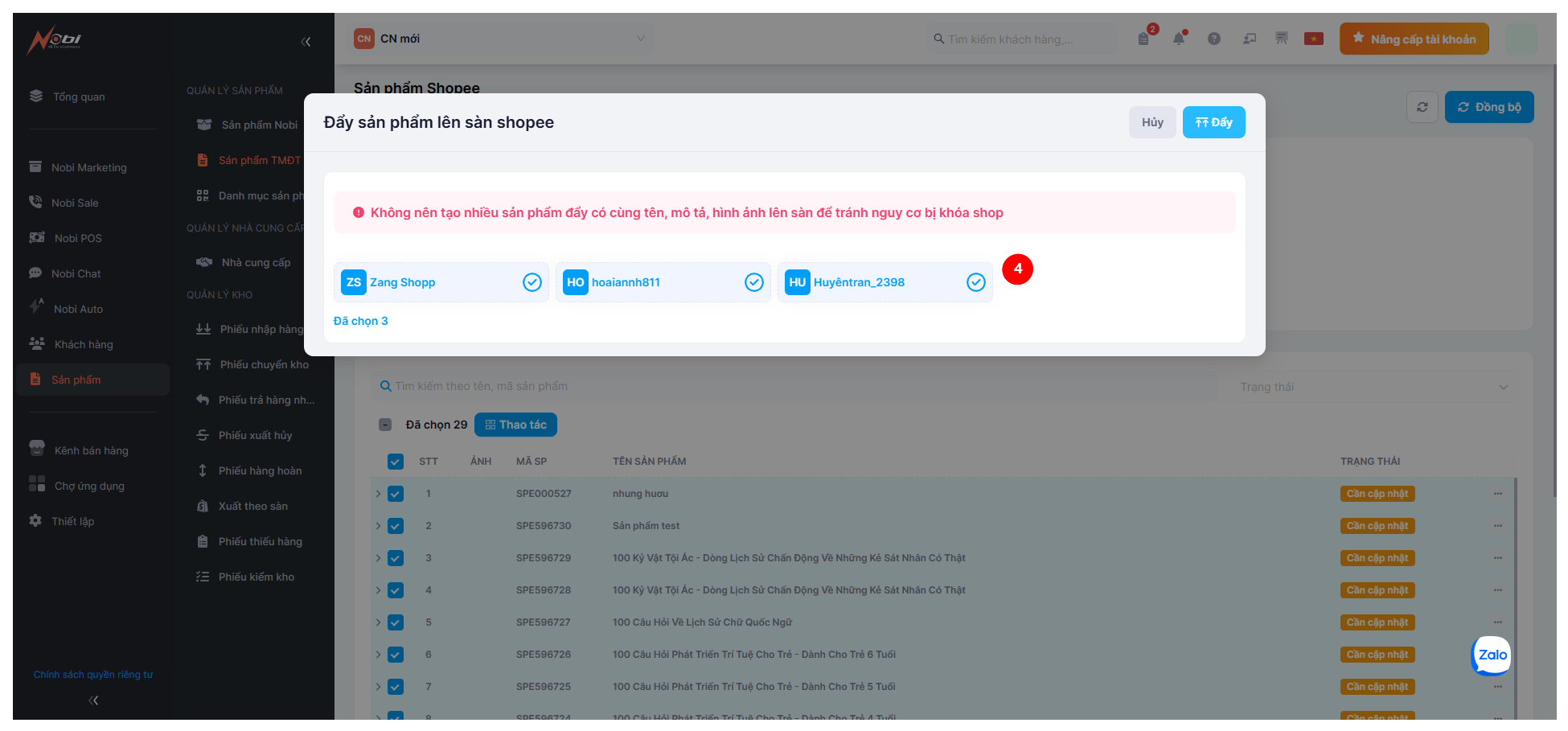The image size is (1568, 731).
Task: Click Hủy to cancel the dialog
Action: tap(1151, 122)
